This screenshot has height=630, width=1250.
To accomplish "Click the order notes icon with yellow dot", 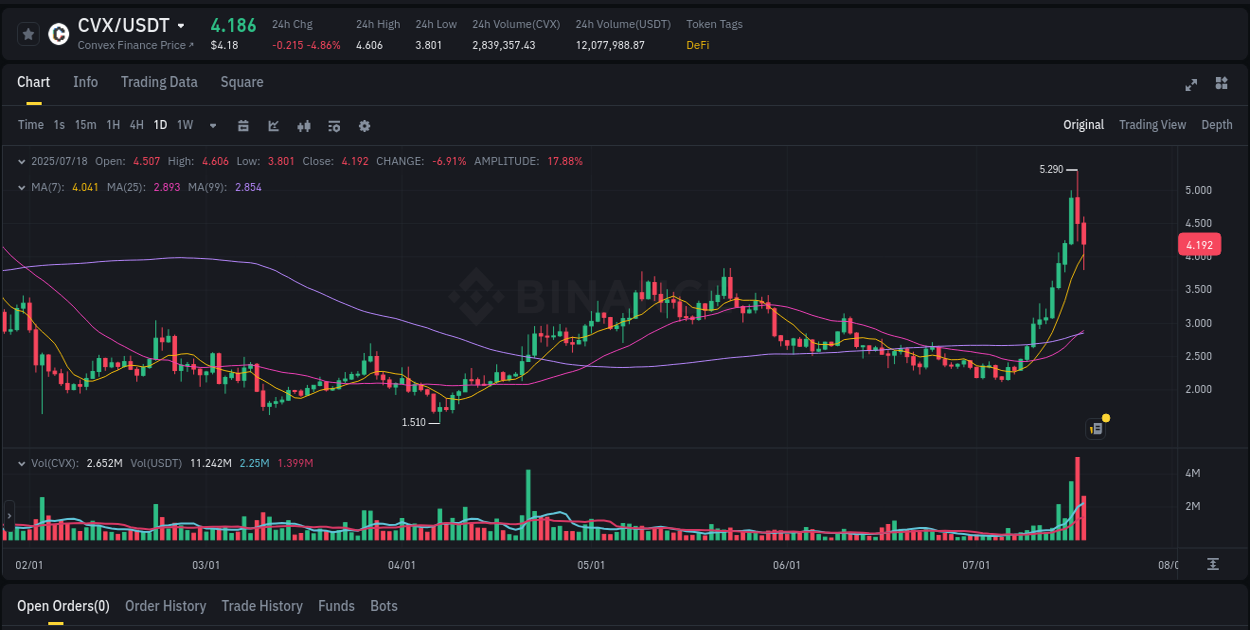I will point(1095,428).
